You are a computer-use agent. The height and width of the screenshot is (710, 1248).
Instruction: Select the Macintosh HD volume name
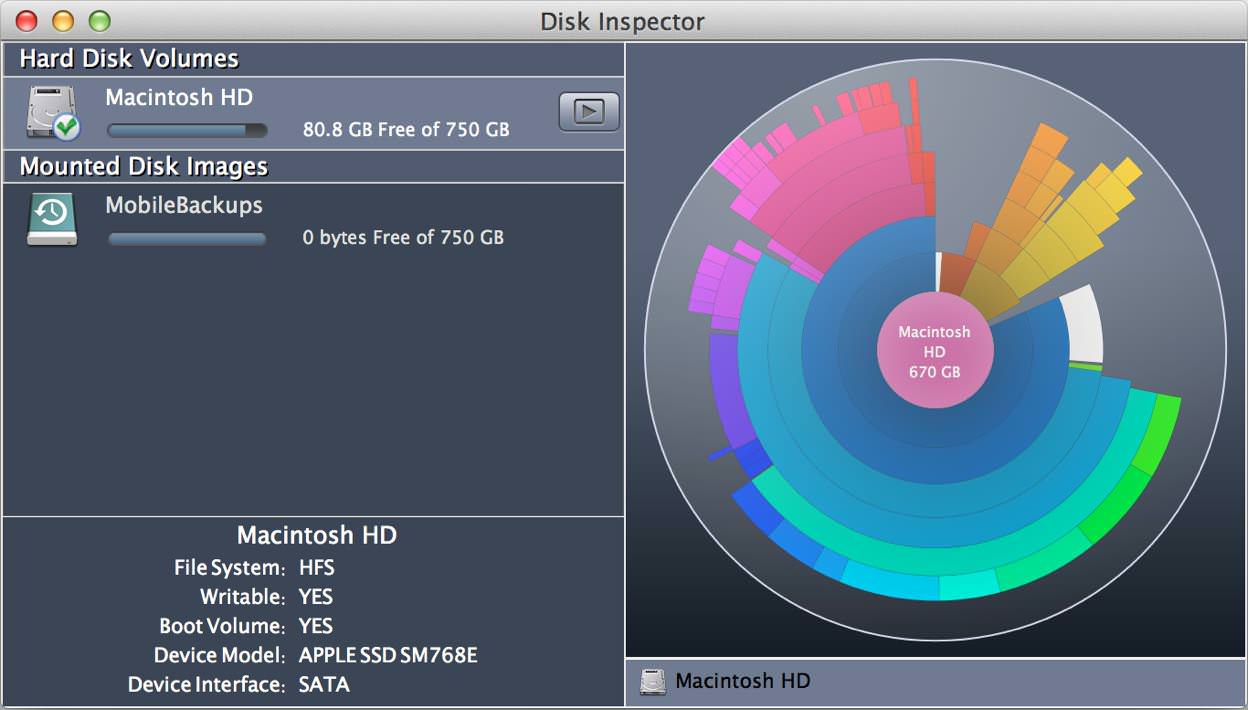[179, 97]
